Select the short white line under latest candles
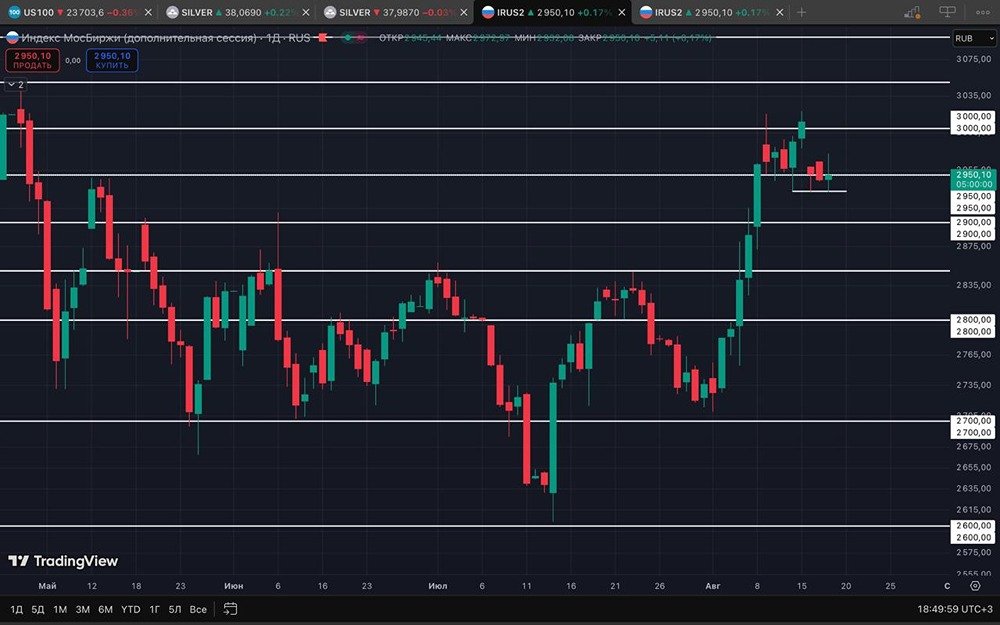 coord(819,191)
